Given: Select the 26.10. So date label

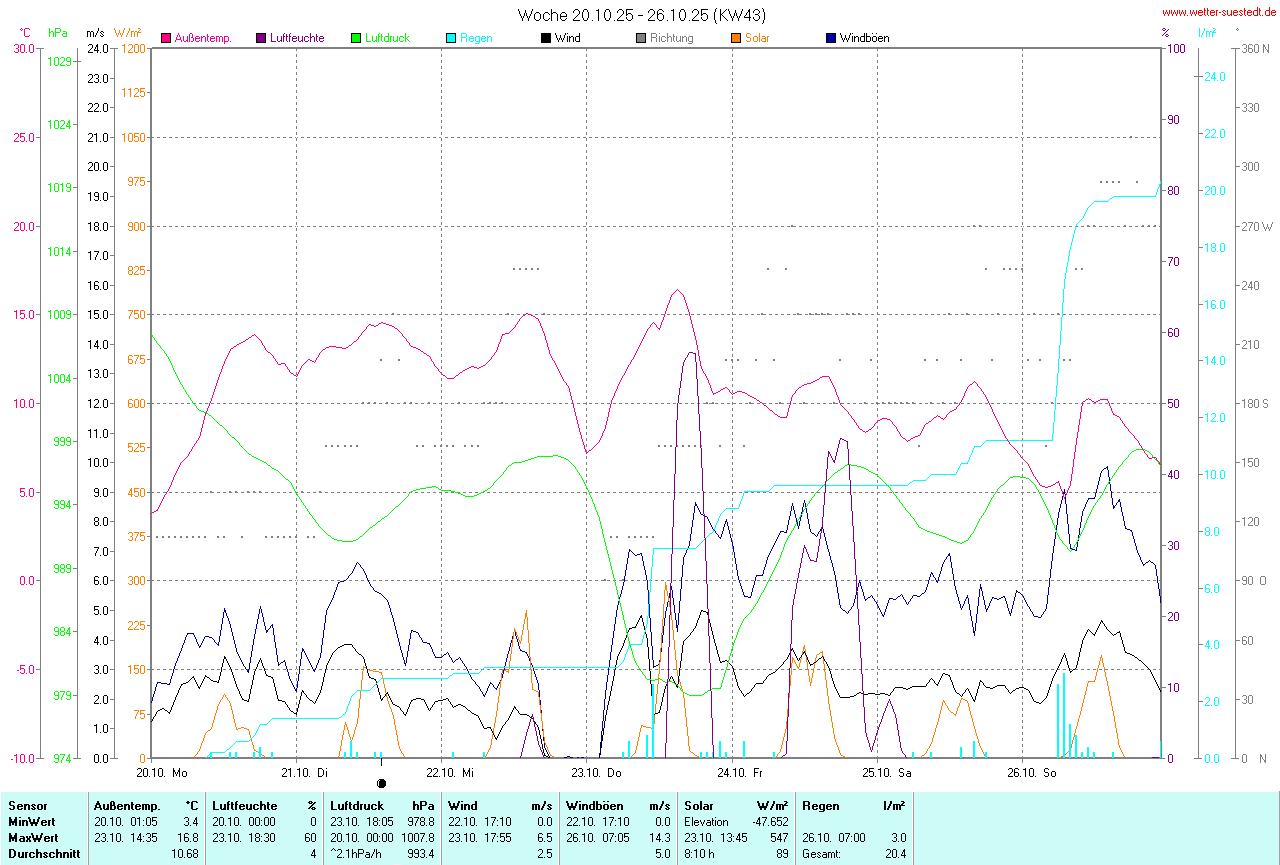Looking at the screenshot, I should pyautogui.click(x=1031, y=773).
